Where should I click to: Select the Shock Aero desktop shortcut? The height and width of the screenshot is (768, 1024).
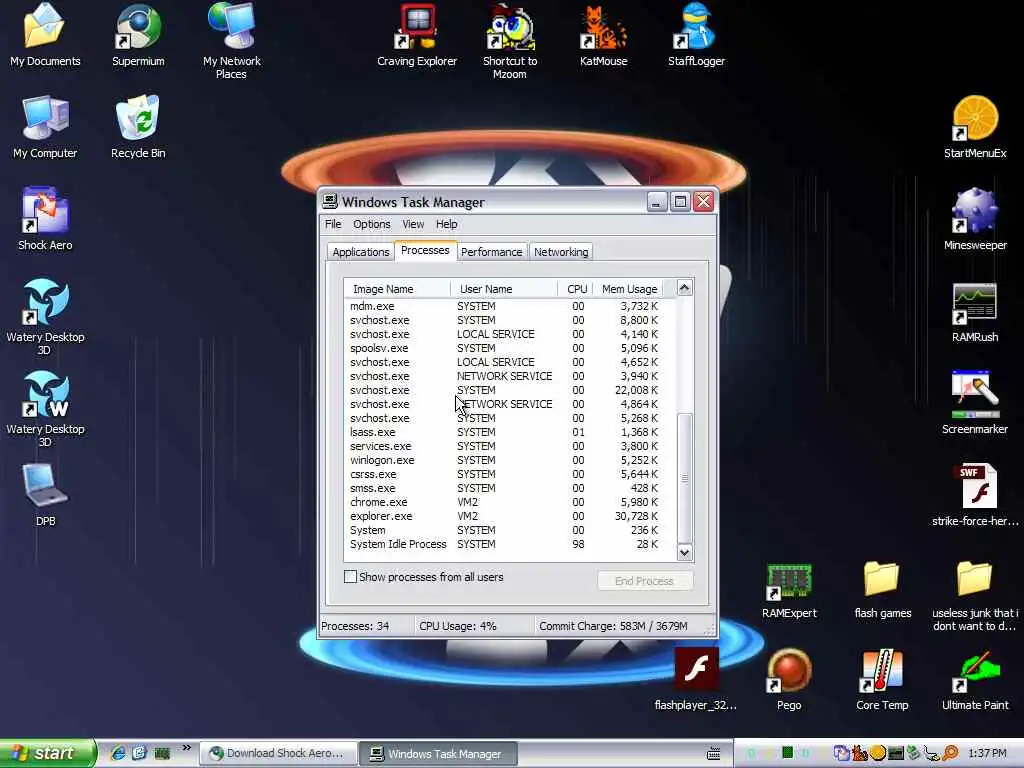point(44,219)
